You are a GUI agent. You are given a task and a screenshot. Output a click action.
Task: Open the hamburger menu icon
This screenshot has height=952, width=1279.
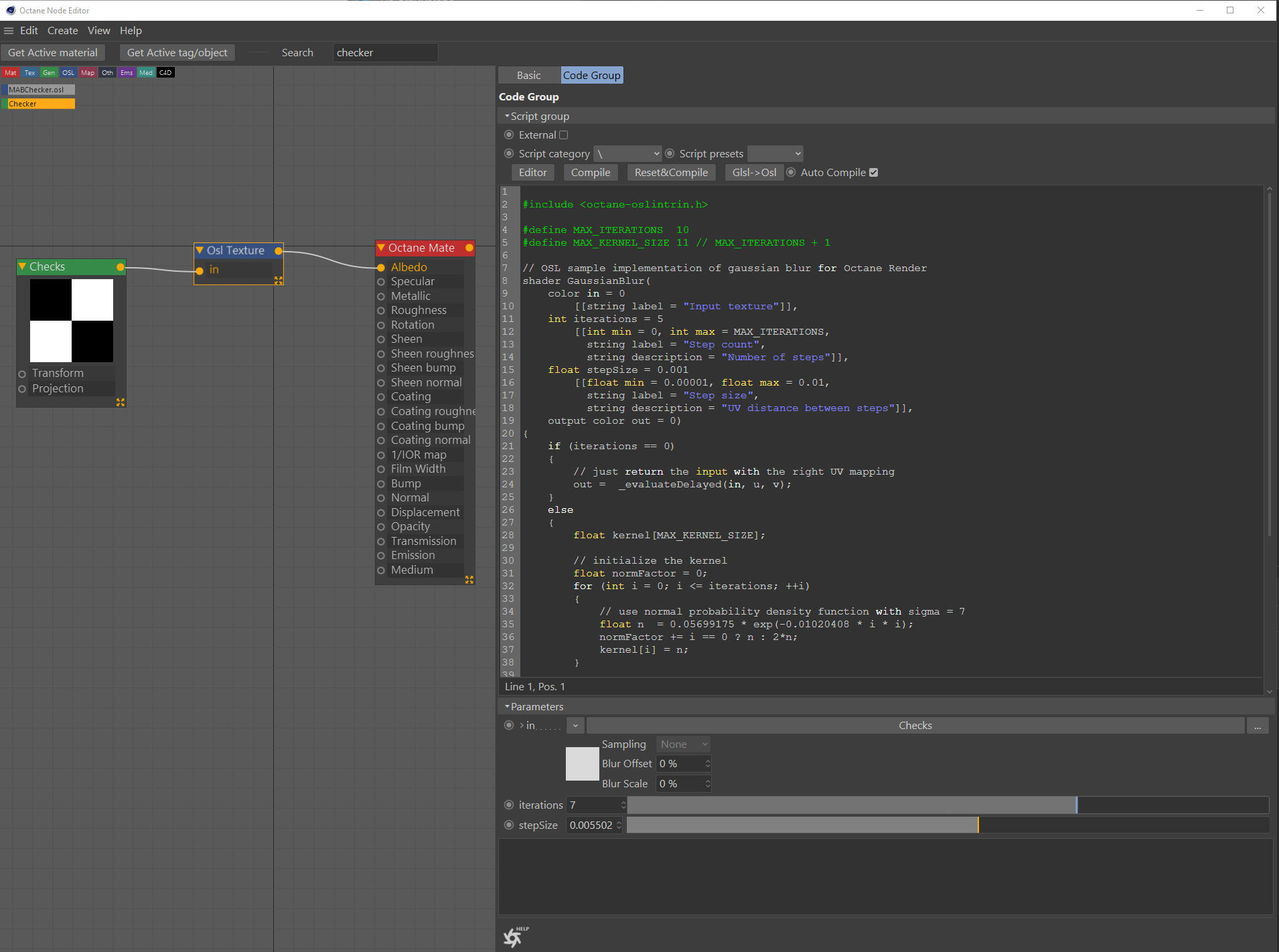(x=9, y=31)
